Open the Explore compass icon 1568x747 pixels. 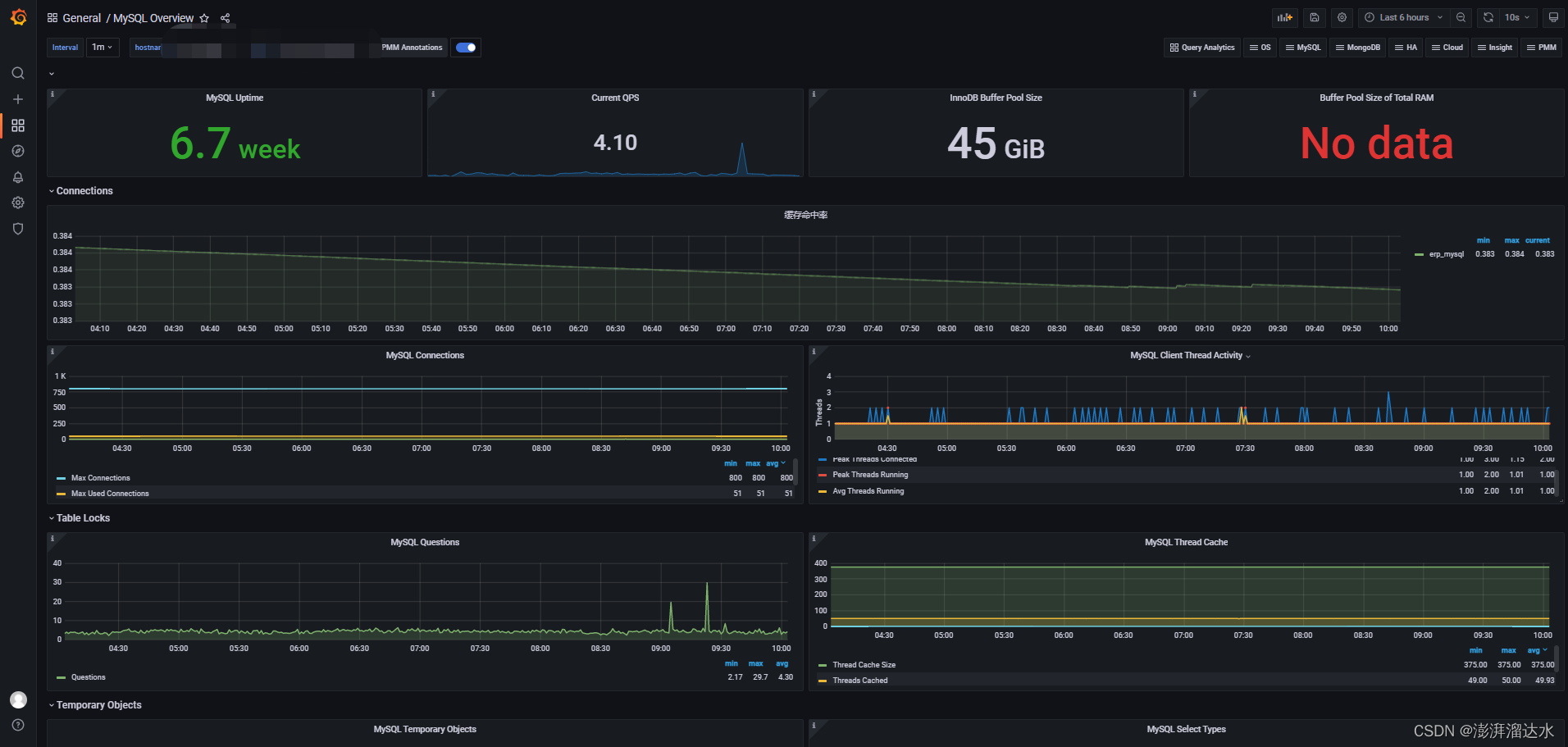click(18, 151)
